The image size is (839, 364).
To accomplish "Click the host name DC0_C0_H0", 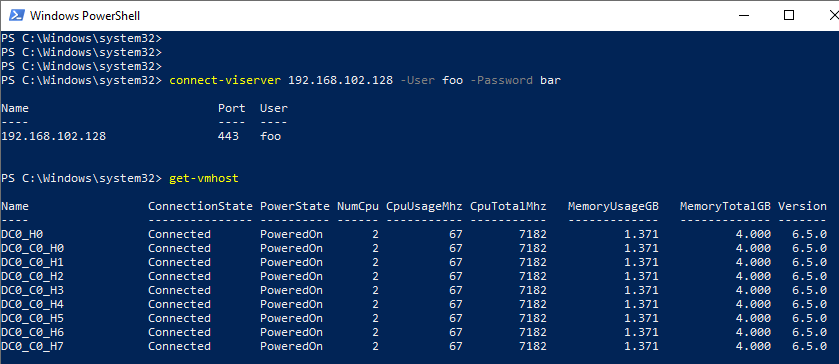I will click(x=33, y=248).
